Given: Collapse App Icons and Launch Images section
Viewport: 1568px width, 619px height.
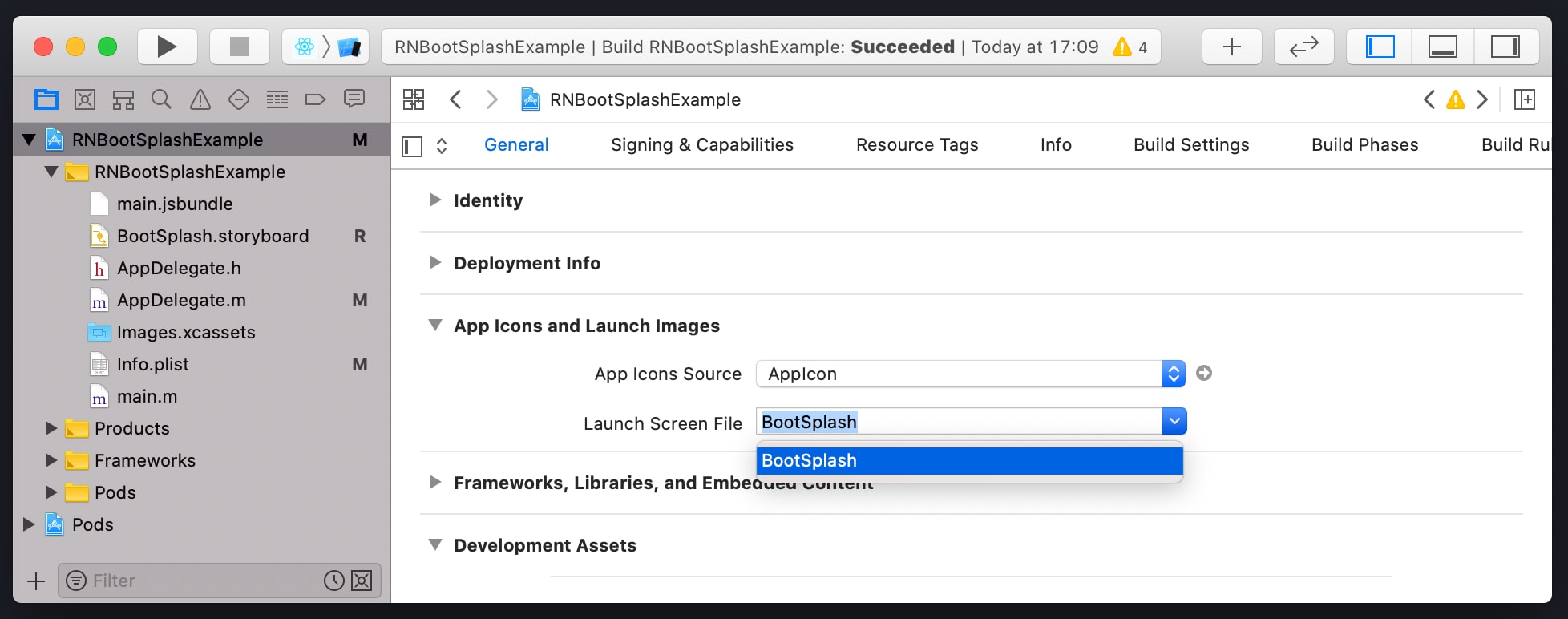Looking at the screenshot, I should tap(435, 325).
